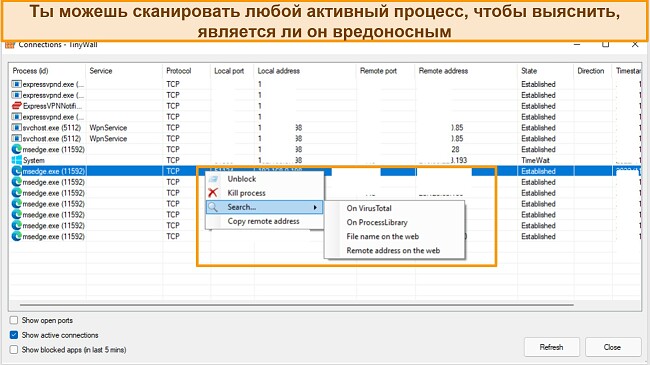The image size is (650, 365).
Task: Uncheck Show active connections
Action: coord(14,335)
